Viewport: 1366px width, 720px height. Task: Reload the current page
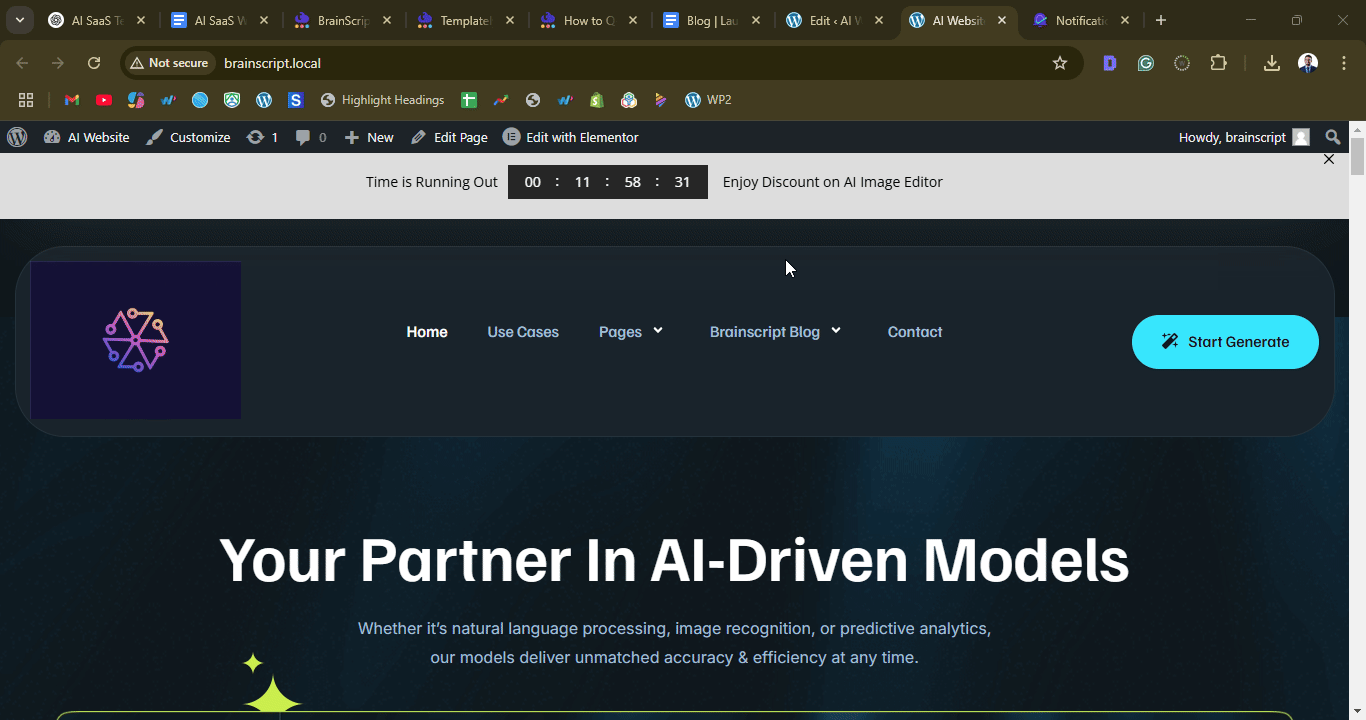94,63
